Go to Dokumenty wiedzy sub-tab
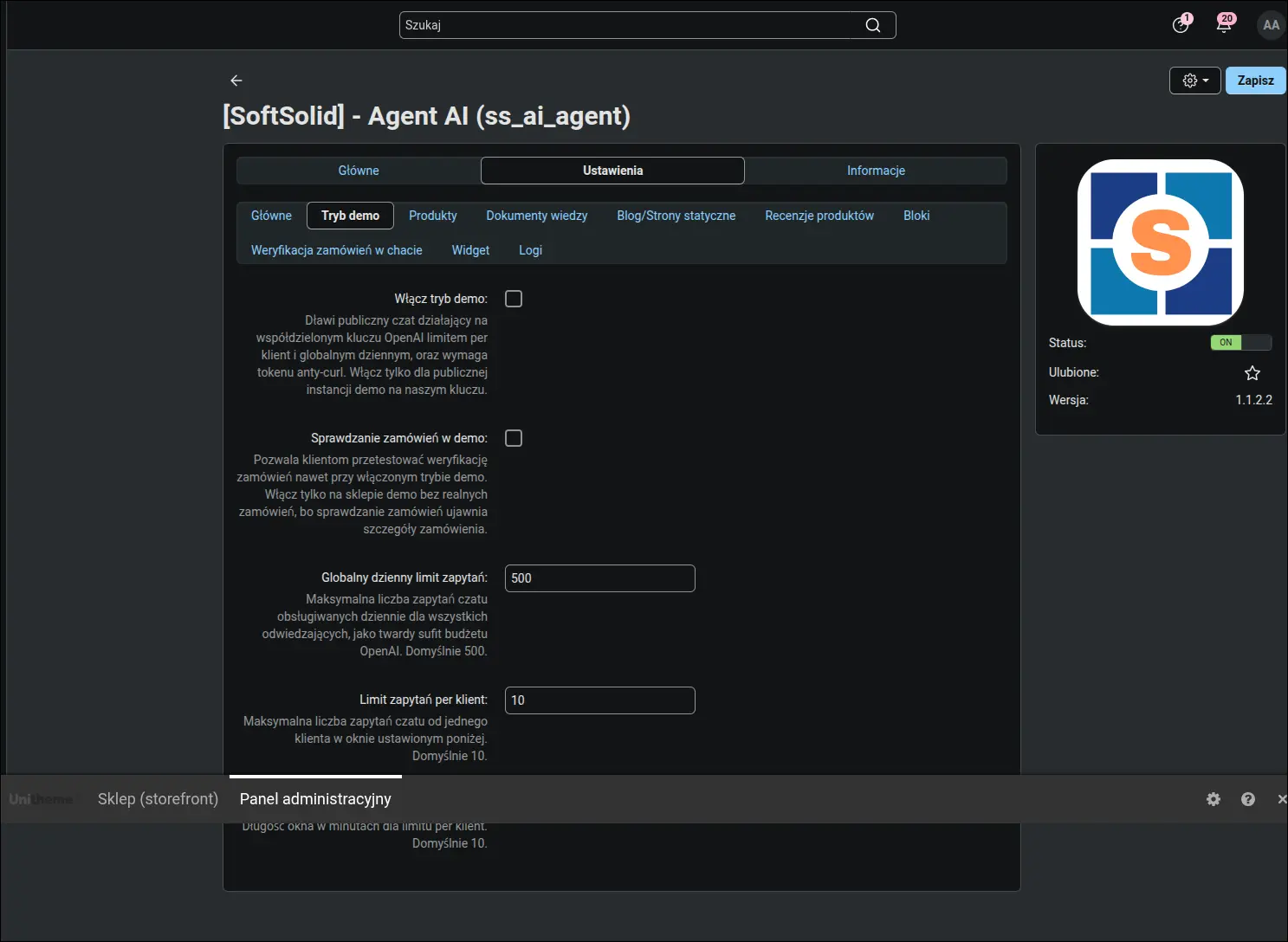Image resolution: width=1288 pixels, height=942 pixels. tap(537, 216)
